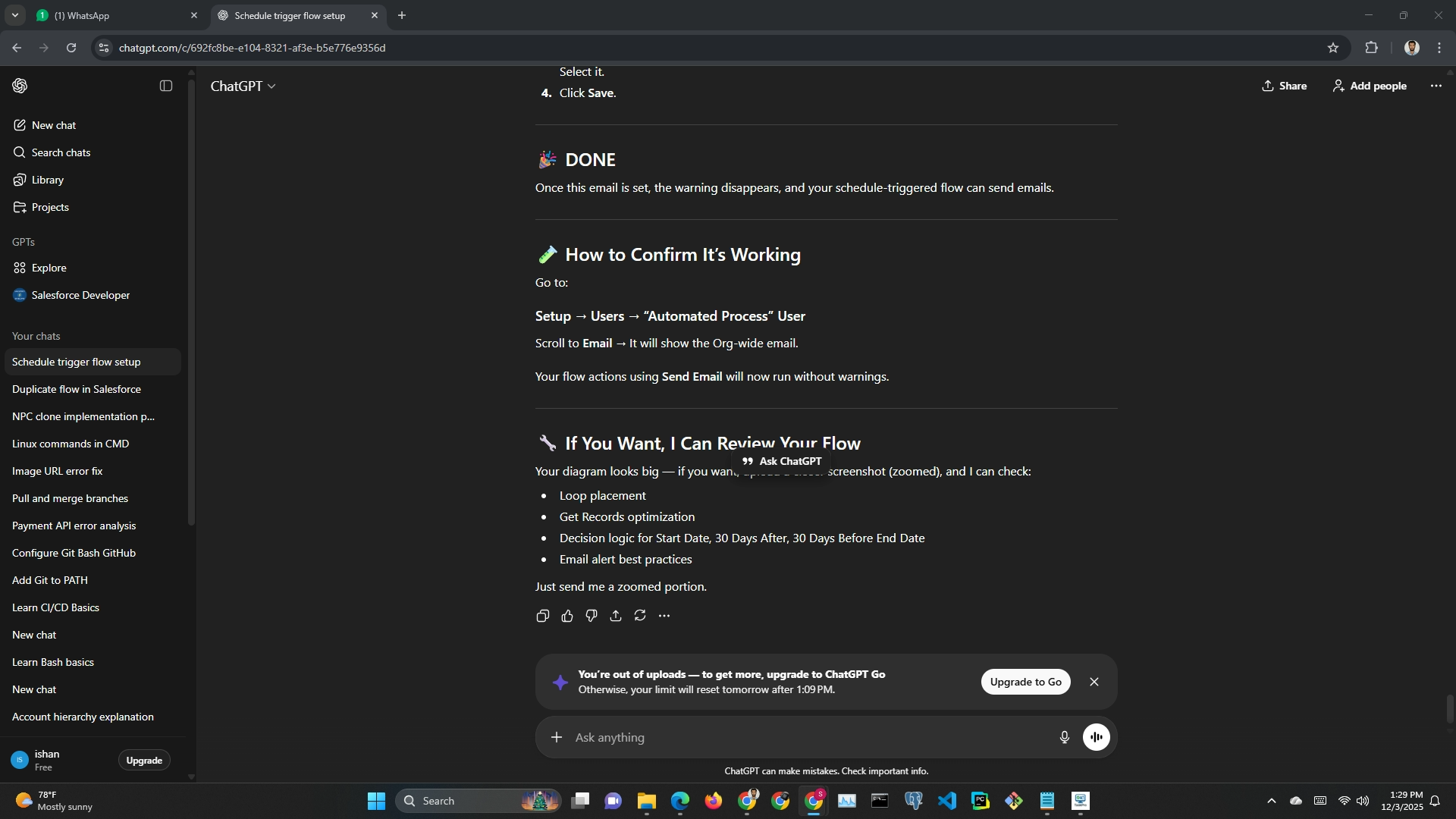Give thumbs up to the response
The height and width of the screenshot is (819, 1456).
(567, 616)
